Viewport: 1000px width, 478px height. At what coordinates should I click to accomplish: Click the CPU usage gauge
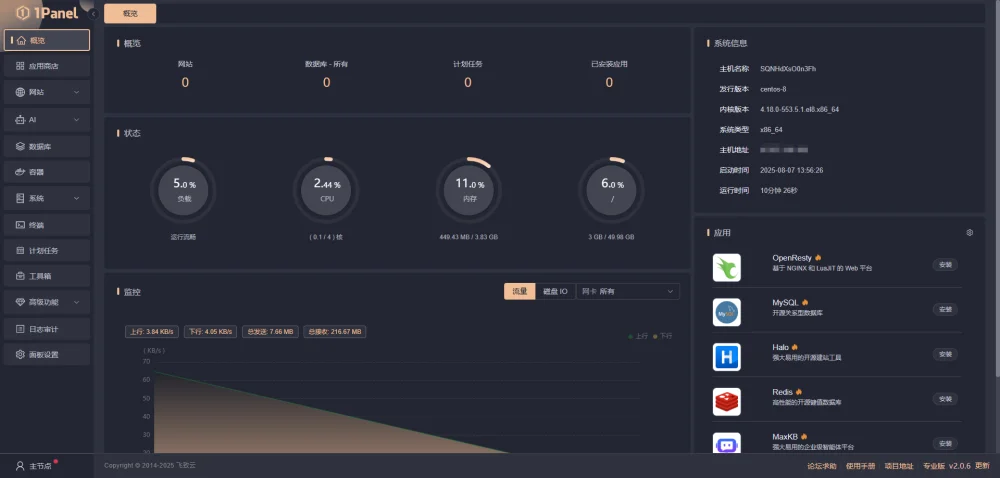pos(326,190)
